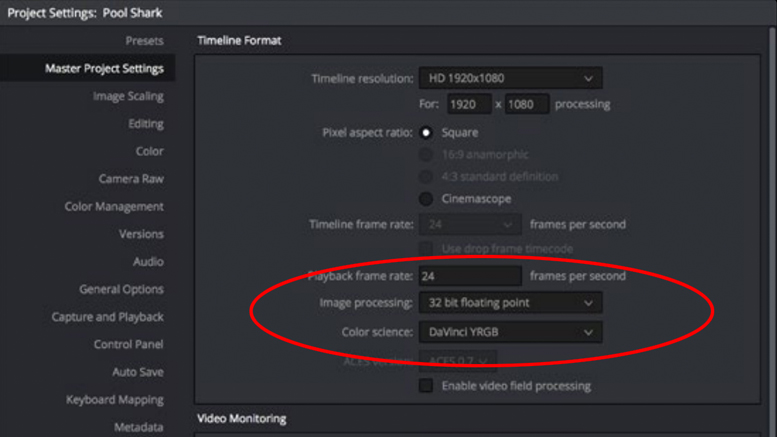Click the 1920 width input field
This screenshot has width=777, height=437.
pyautogui.click(x=469, y=104)
